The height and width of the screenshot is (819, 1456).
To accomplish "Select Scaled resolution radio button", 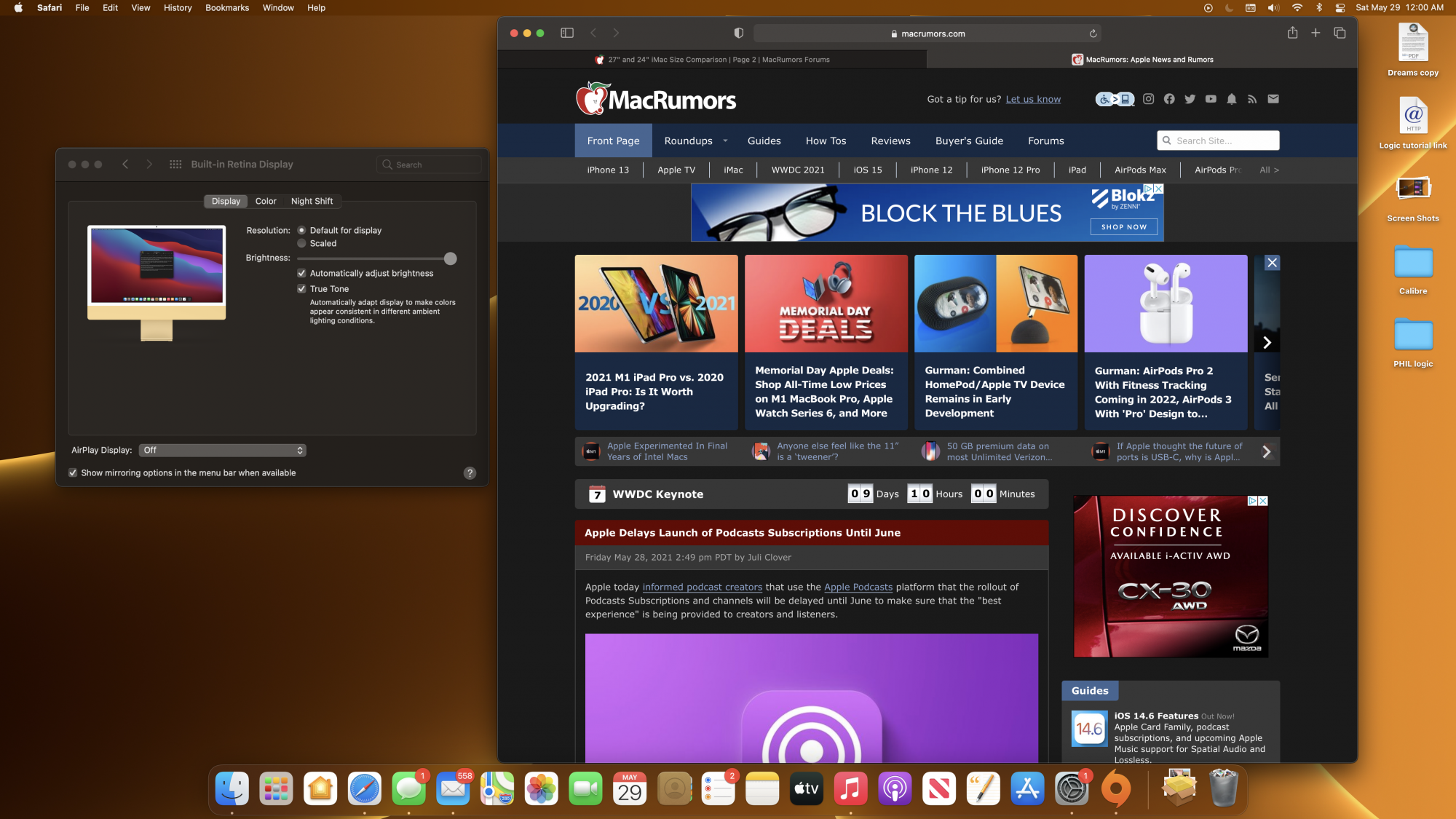I will (301, 243).
